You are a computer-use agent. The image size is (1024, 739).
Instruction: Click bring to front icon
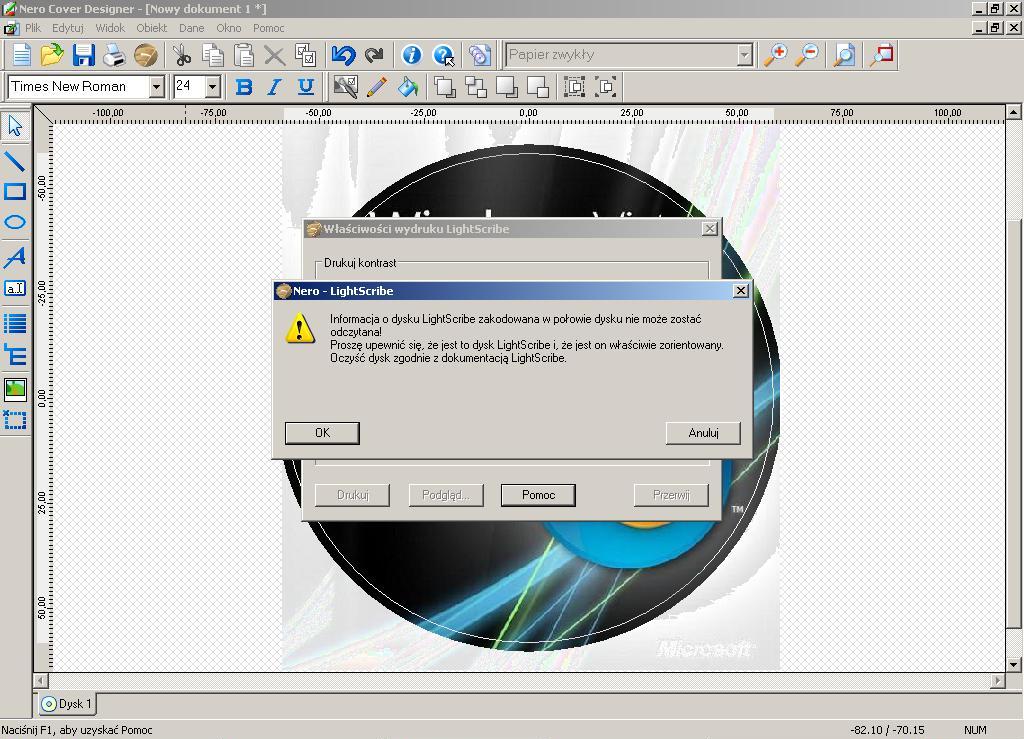click(445, 87)
